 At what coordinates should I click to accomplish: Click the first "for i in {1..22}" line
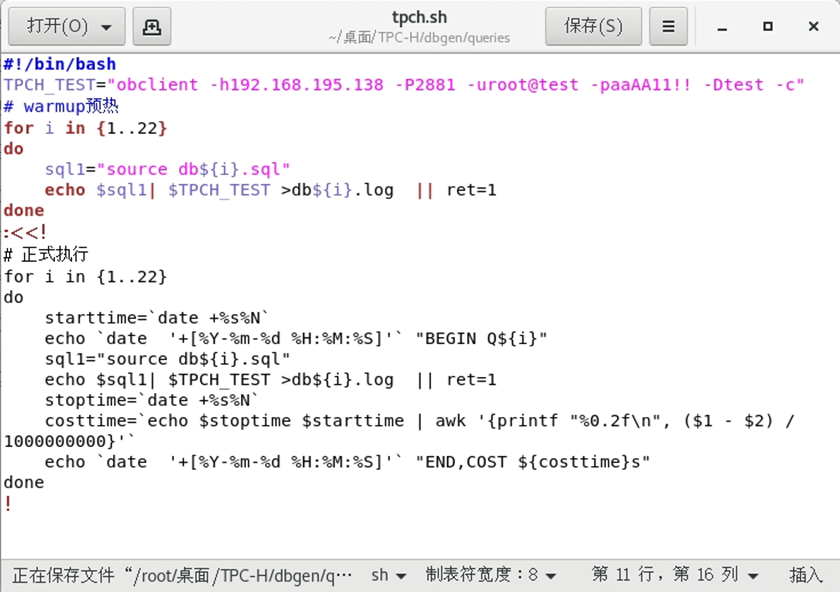[x=85, y=128]
